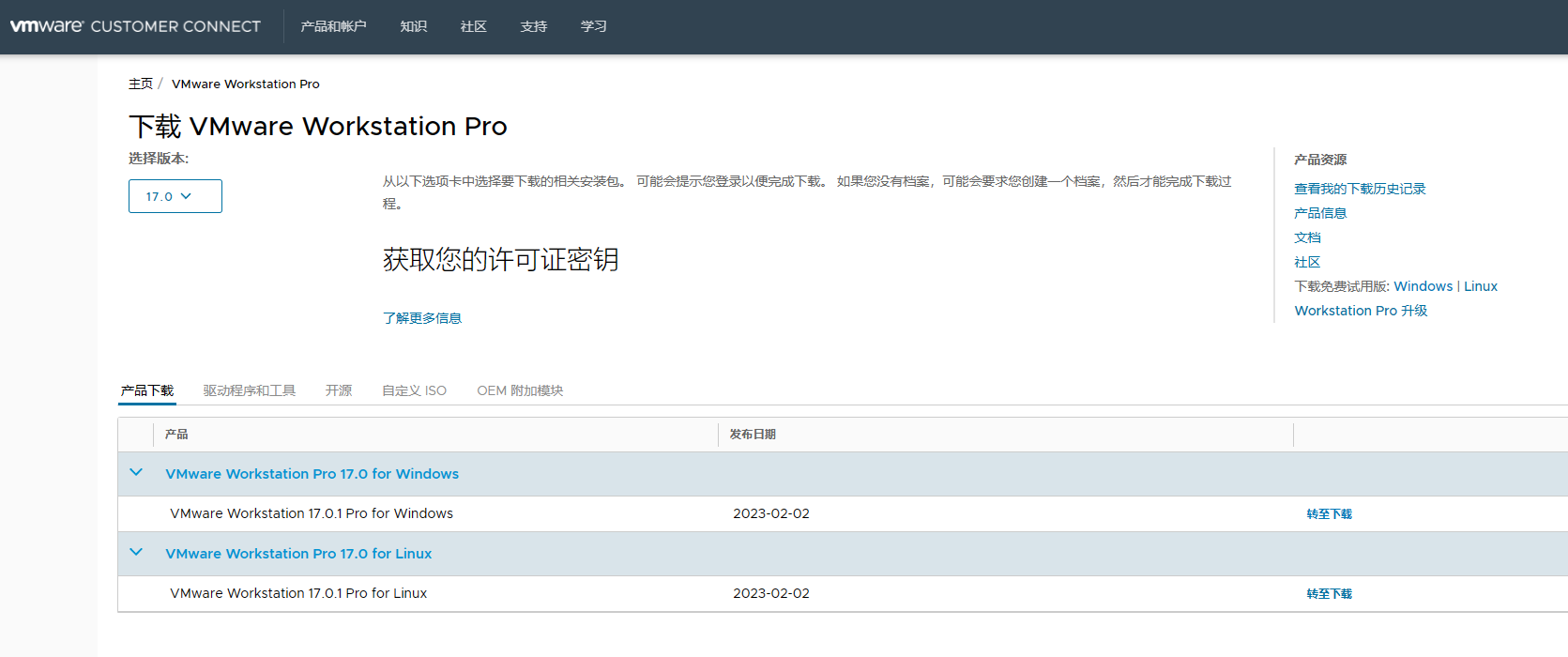Open the 社区 link under 产品资源
The width and height of the screenshot is (1568, 657).
(x=1307, y=262)
